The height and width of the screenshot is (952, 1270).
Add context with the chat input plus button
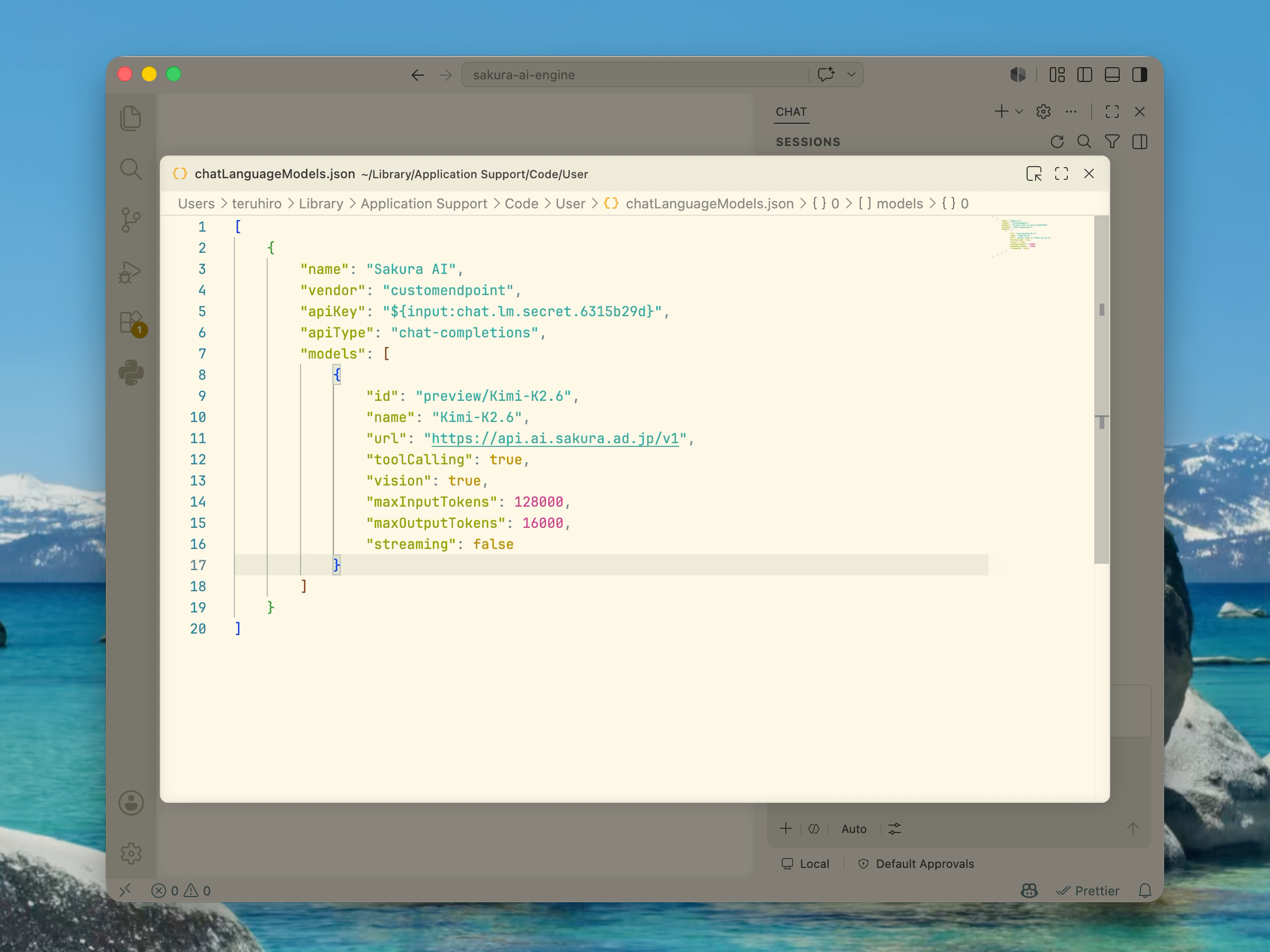click(786, 829)
